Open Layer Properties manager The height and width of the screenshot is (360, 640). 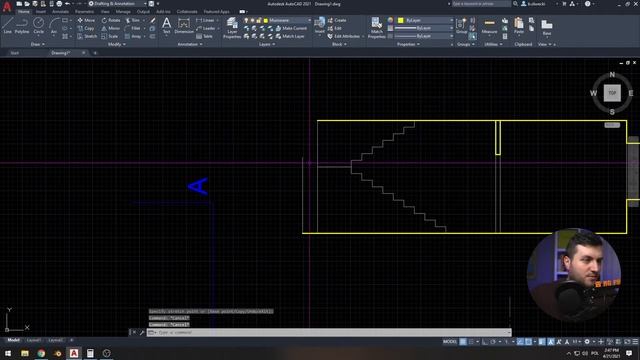click(232, 28)
